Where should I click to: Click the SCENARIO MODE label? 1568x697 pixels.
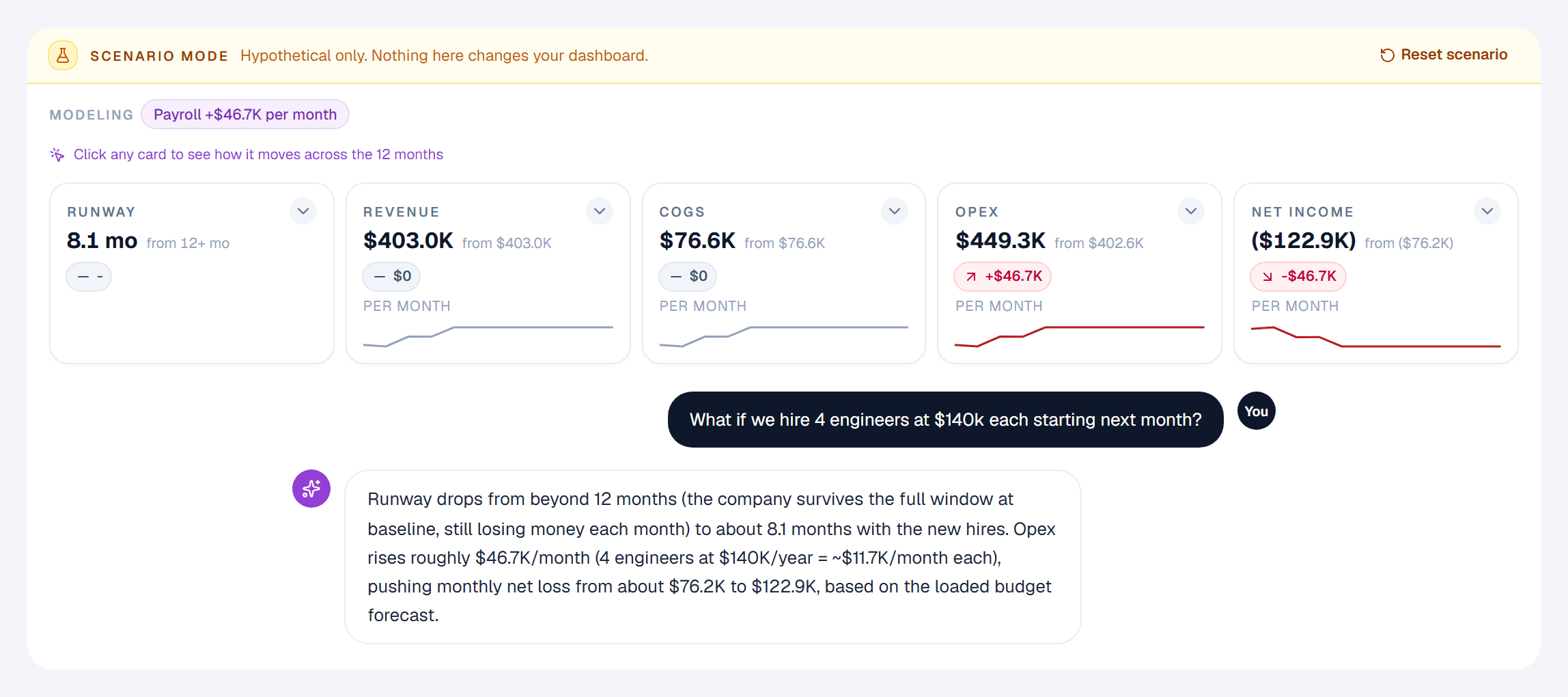[159, 56]
